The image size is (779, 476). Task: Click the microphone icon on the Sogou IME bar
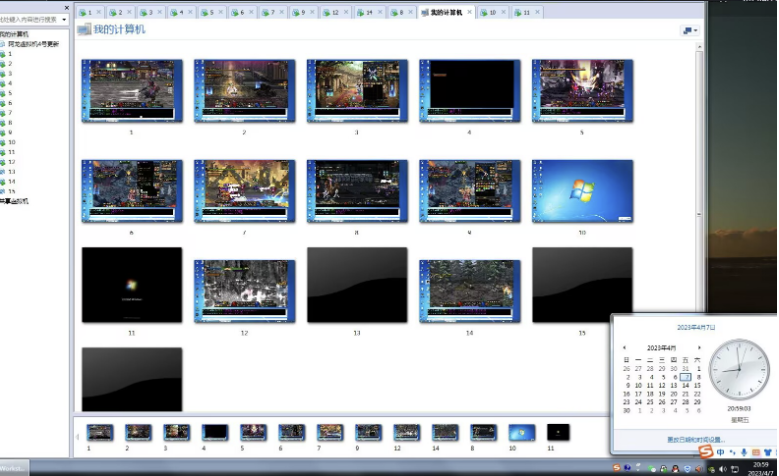744,452
